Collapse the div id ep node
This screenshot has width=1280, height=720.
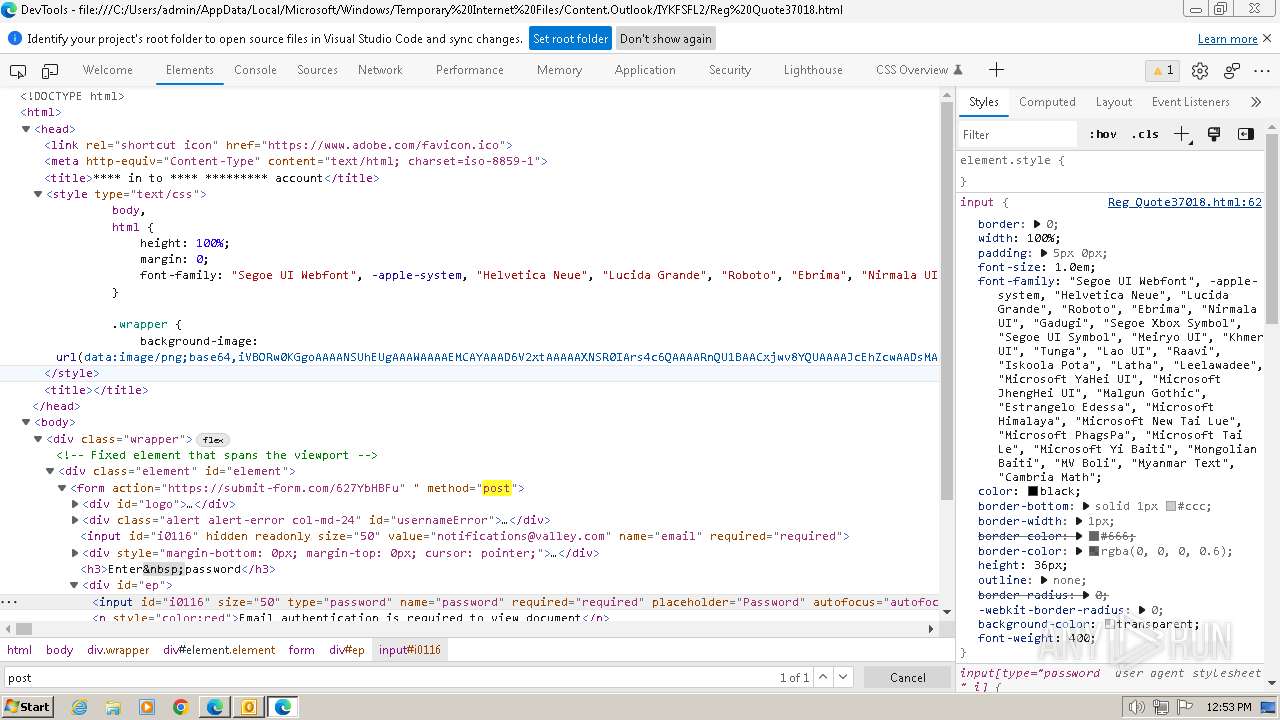pyautogui.click(x=75, y=585)
